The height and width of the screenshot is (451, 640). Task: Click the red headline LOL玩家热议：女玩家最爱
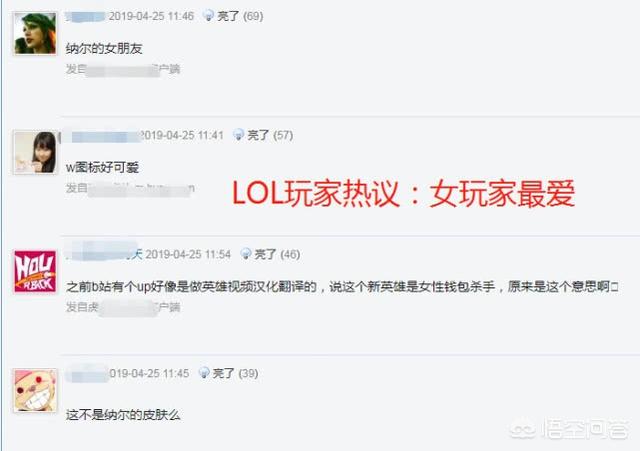tap(403, 193)
